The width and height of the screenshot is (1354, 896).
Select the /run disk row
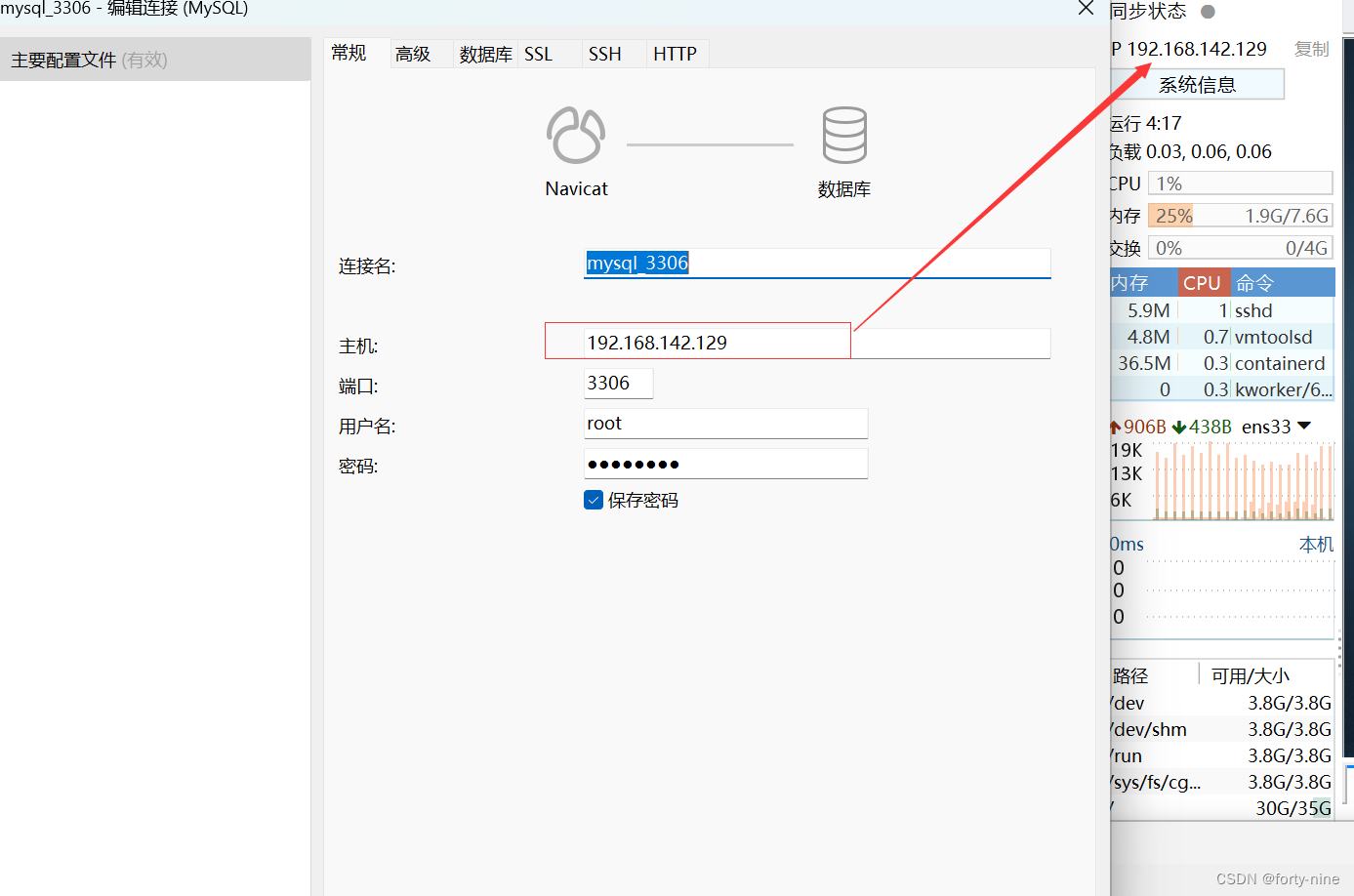1222,755
